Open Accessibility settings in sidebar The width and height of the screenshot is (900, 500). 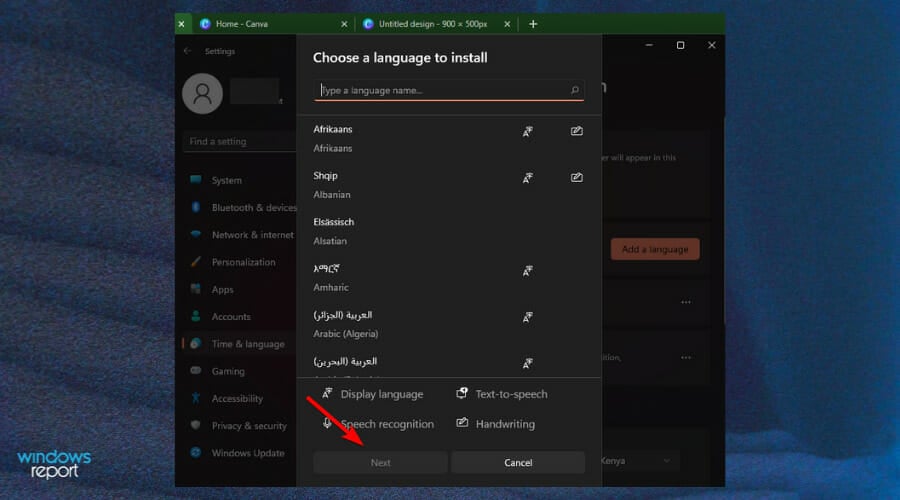point(240,398)
